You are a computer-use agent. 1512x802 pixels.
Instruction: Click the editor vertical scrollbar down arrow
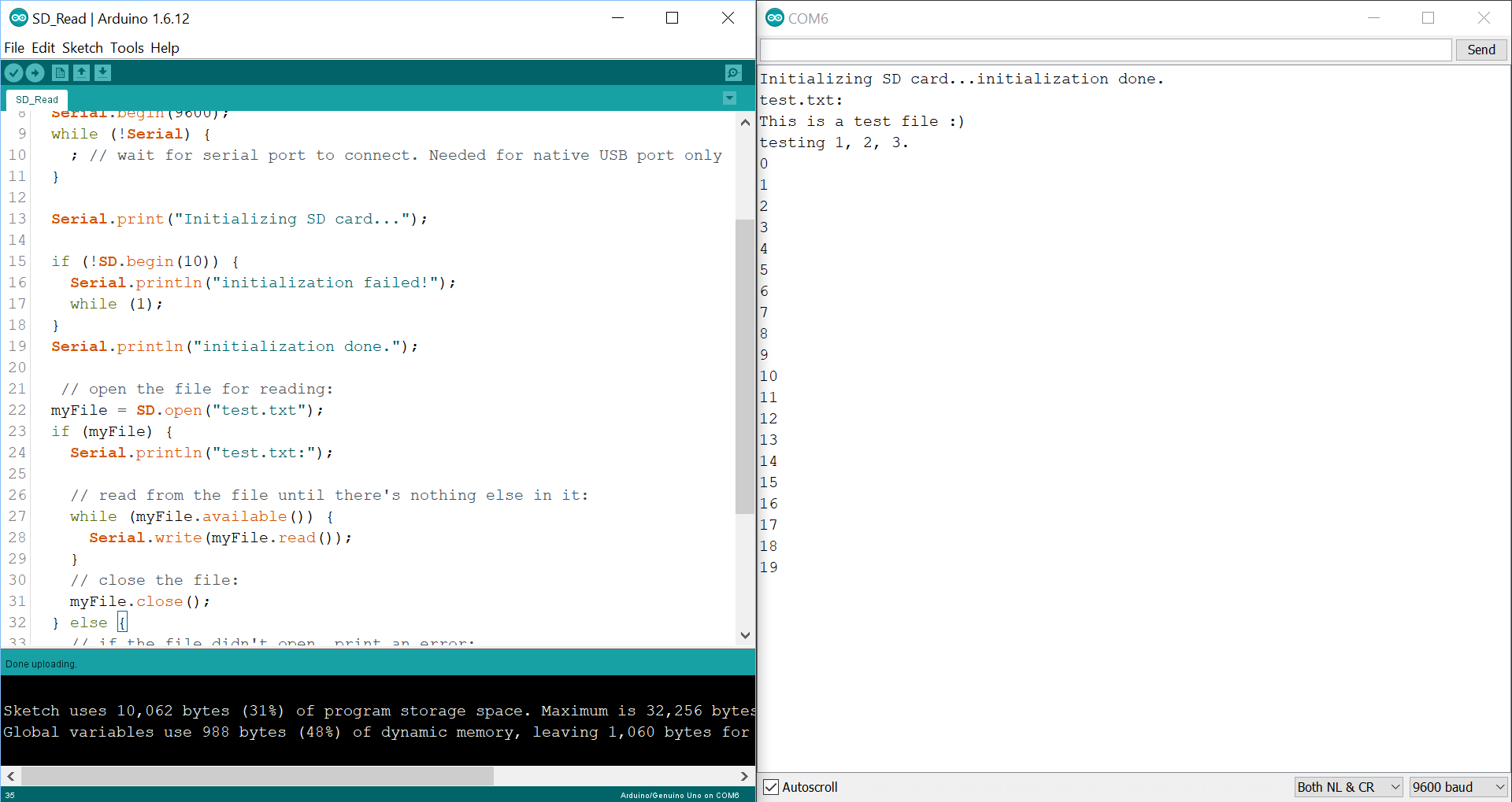pyautogui.click(x=744, y=635)
